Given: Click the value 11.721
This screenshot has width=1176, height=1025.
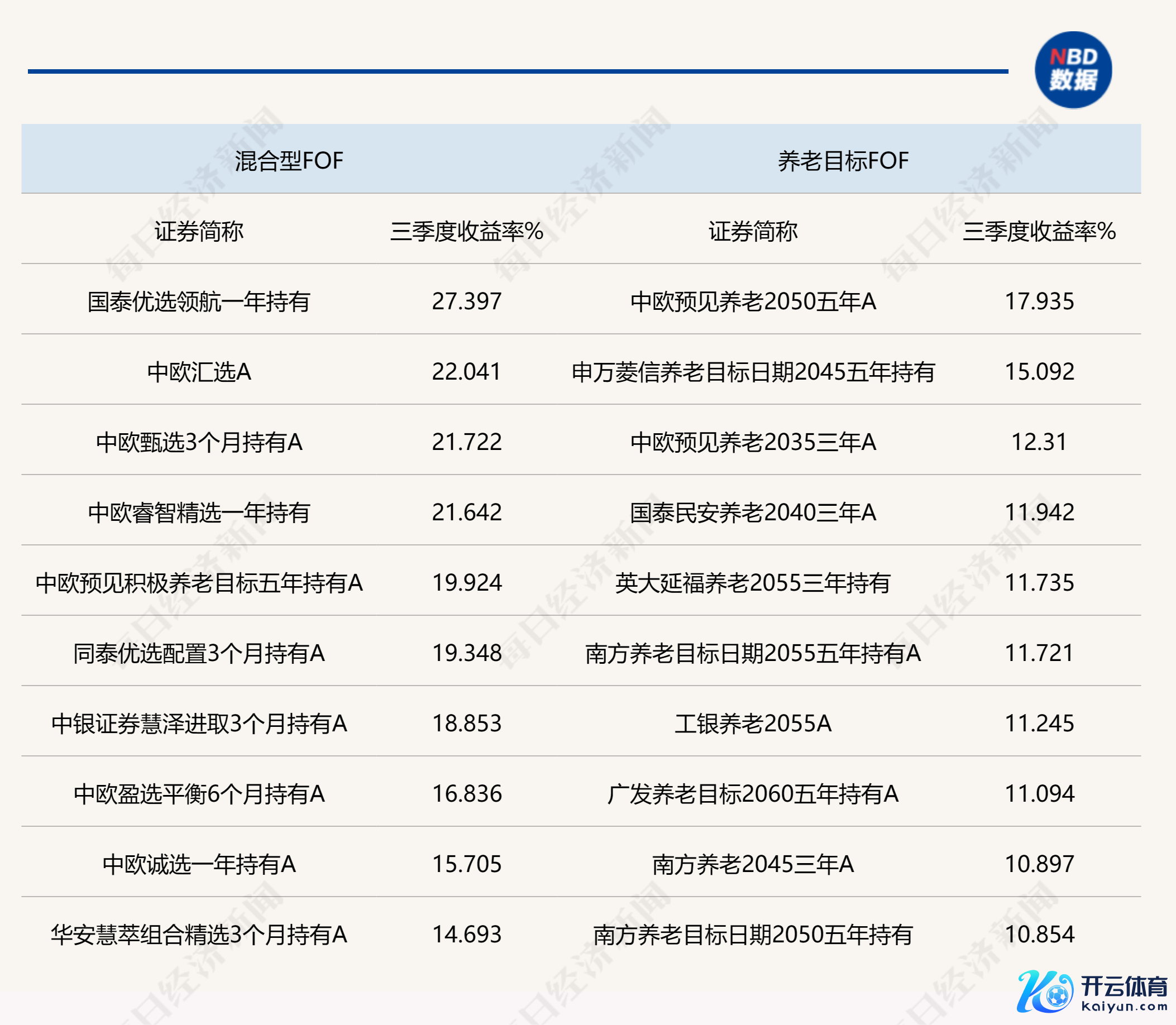Looking at the screenshot, I should pos(1039,653).
